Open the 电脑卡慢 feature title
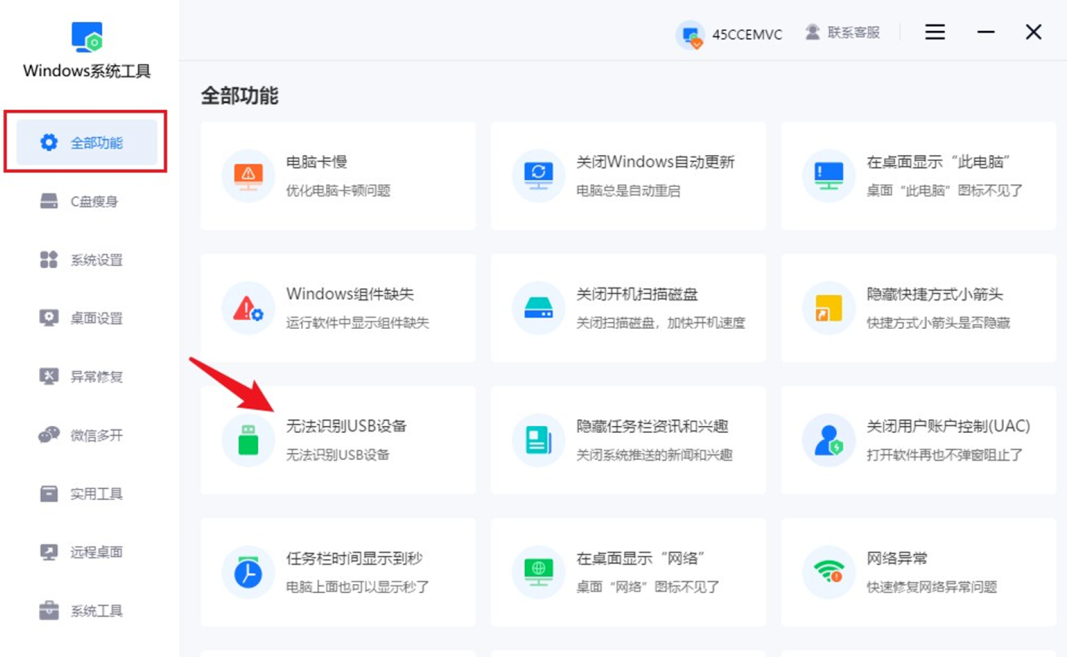The image size is (1067, 657). pyautogui.click(x=316, y=162)
